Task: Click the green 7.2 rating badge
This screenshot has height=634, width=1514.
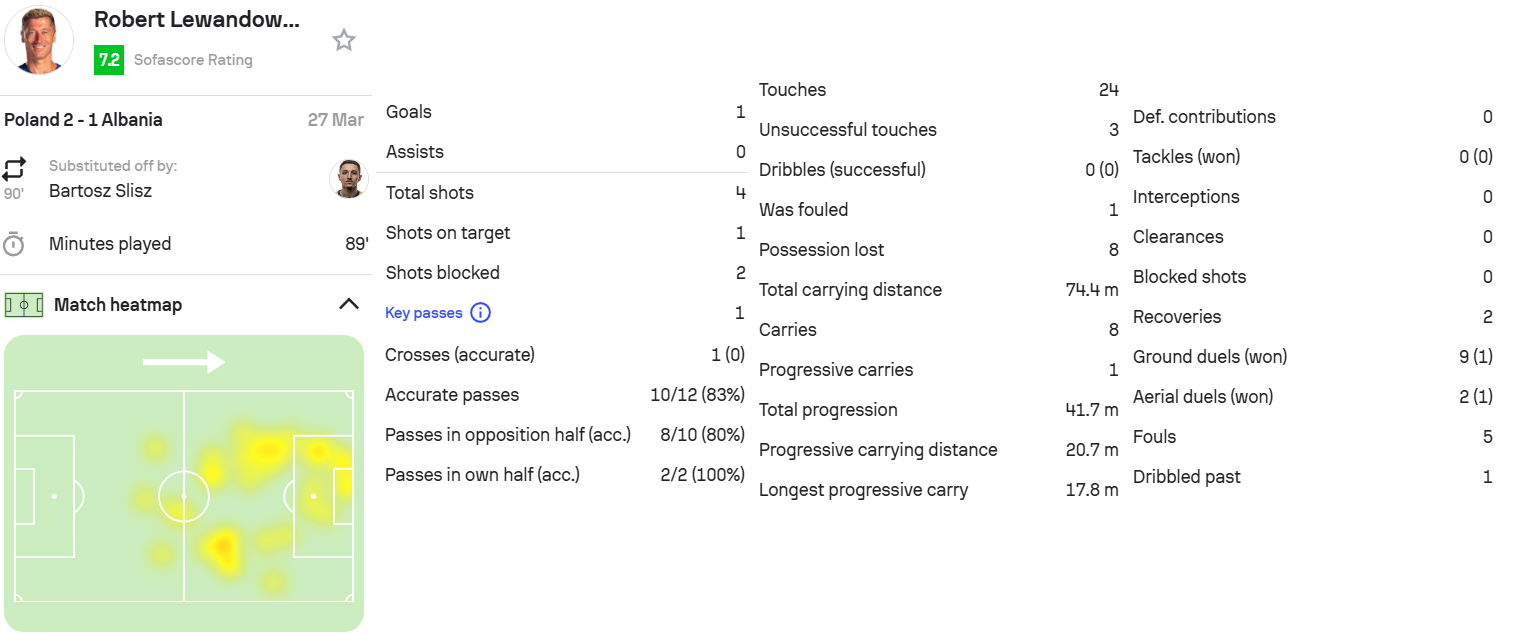Action: click(x=108, y=60)
